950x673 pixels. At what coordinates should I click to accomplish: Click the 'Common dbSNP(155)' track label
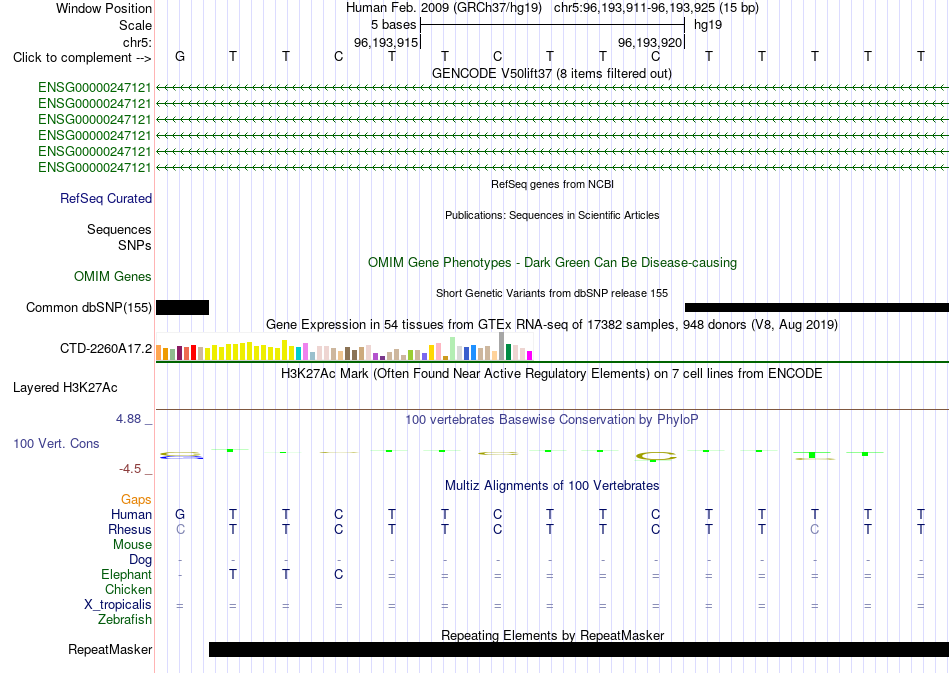pyautogui.click(x=89, y=308)
